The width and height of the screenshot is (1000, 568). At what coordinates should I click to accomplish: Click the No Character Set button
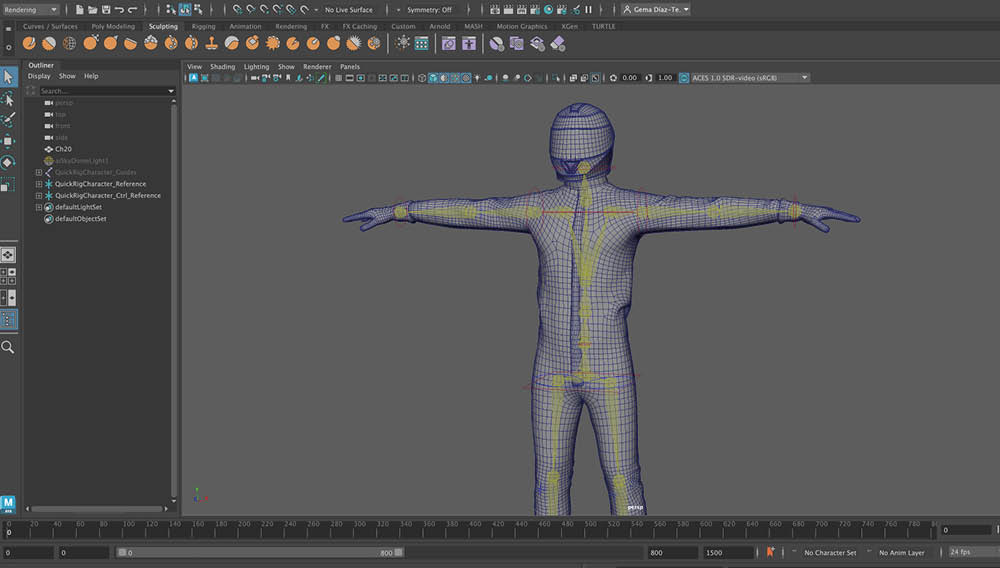[x=829, y=552]
